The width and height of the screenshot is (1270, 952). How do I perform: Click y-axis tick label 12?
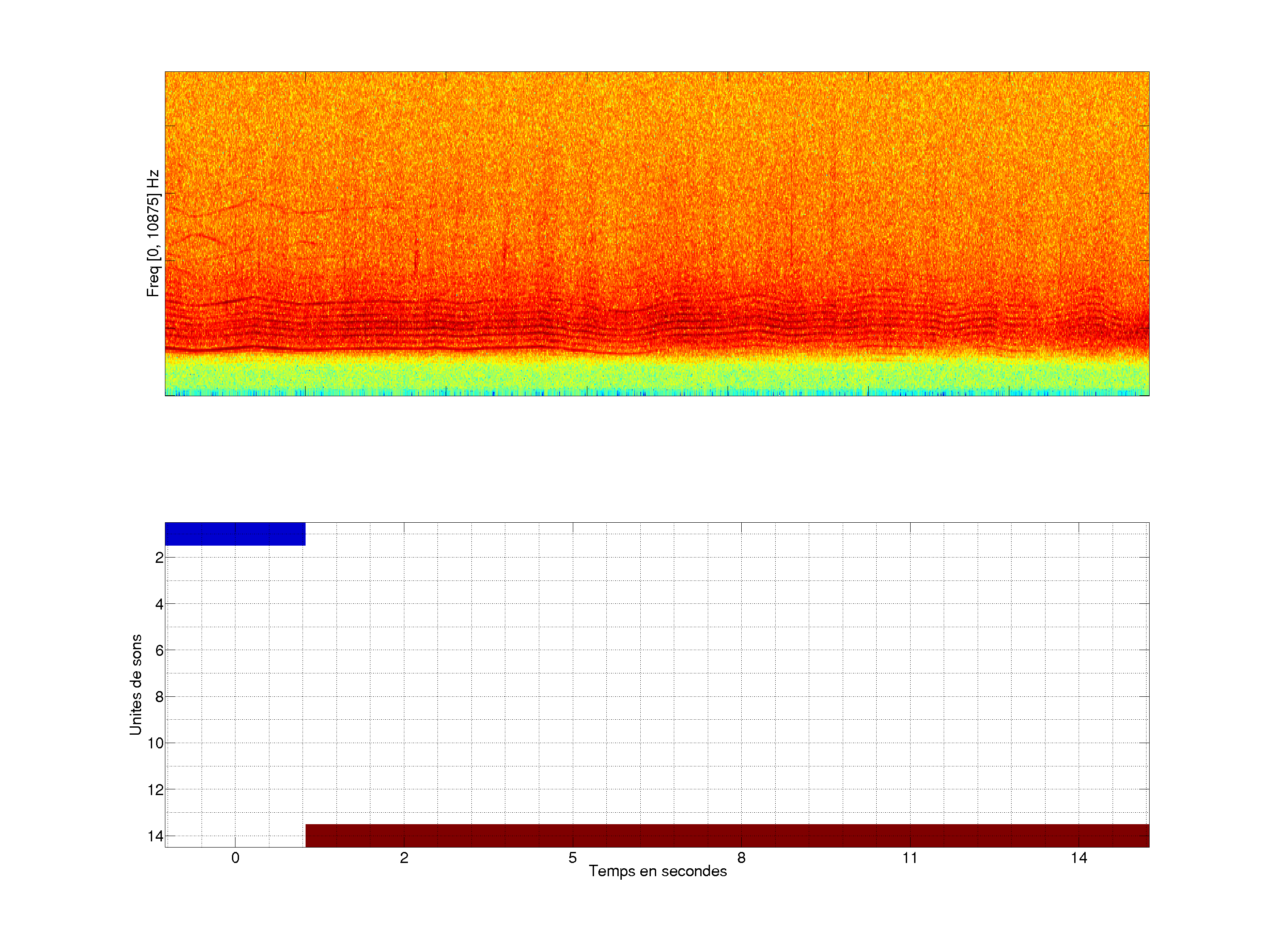point(156,790)
